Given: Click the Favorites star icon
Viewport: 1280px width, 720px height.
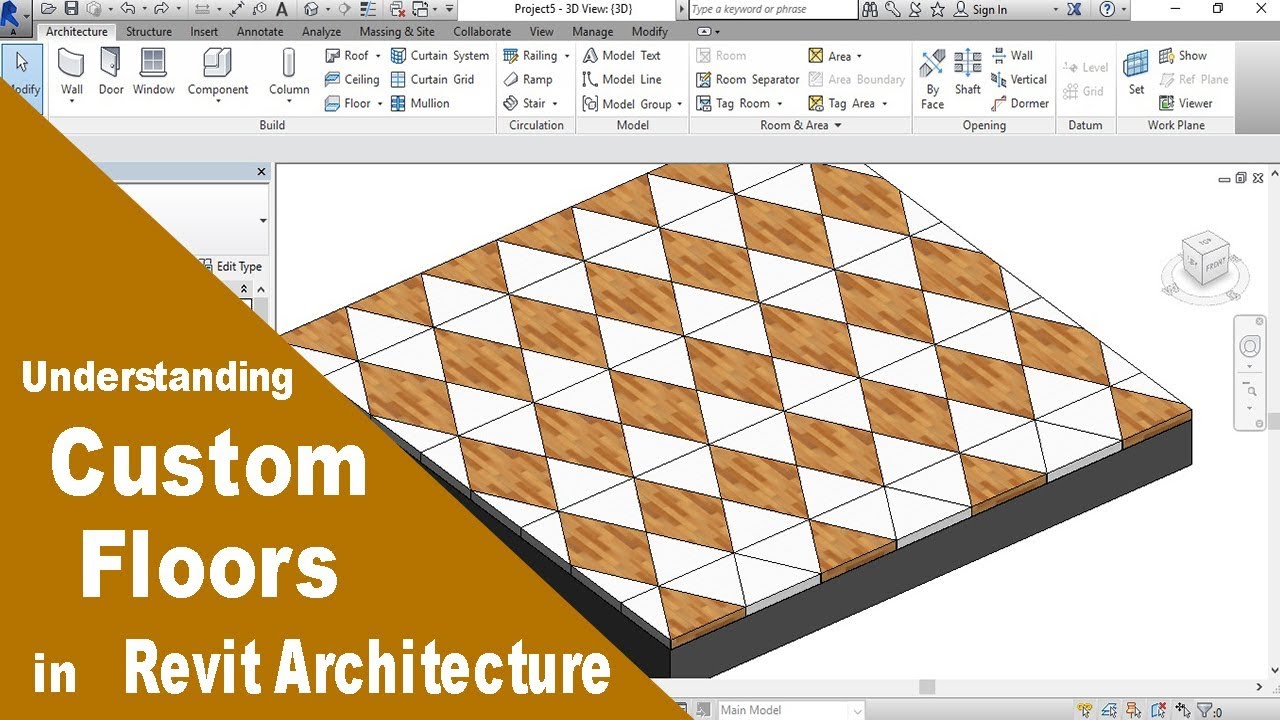Looking at the screenshot, I should [x=937, y=9].
